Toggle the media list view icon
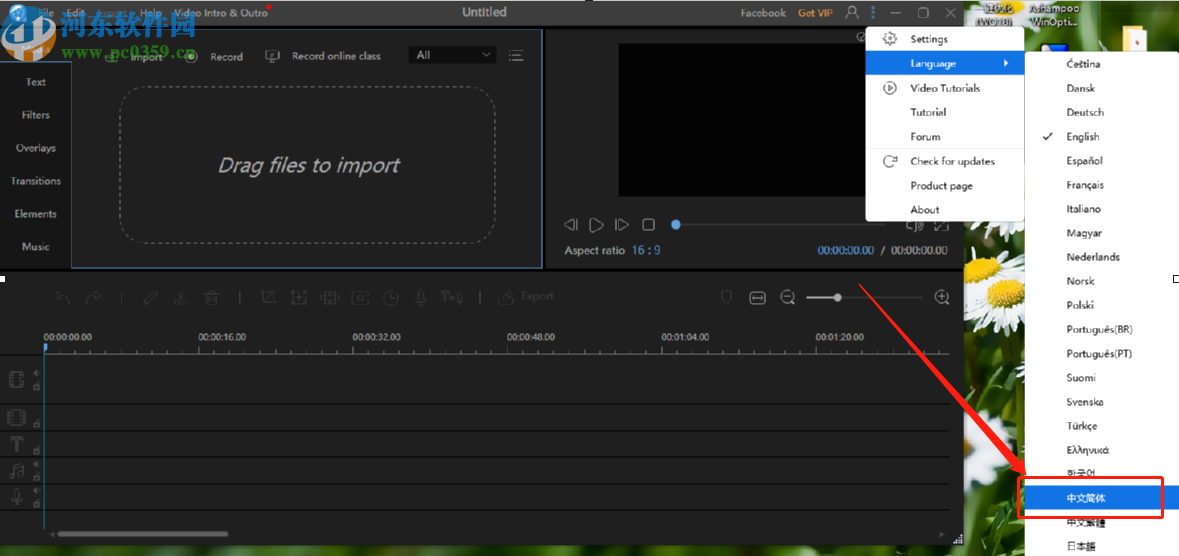 [516, 56]
